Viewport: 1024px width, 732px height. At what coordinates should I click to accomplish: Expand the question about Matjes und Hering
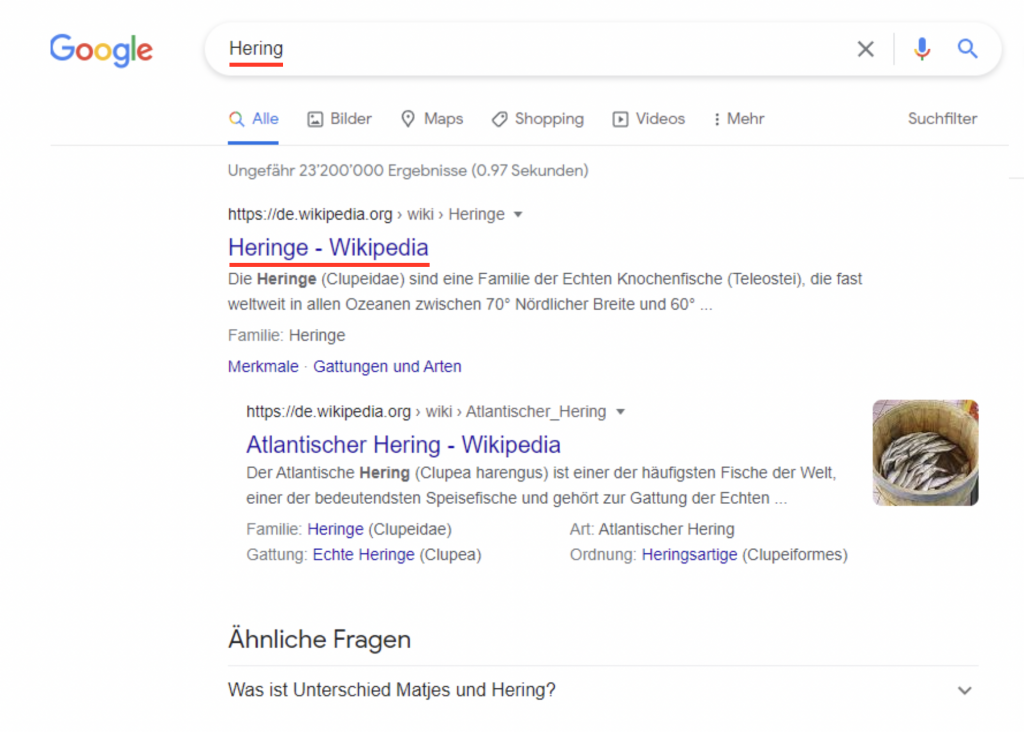602,690
